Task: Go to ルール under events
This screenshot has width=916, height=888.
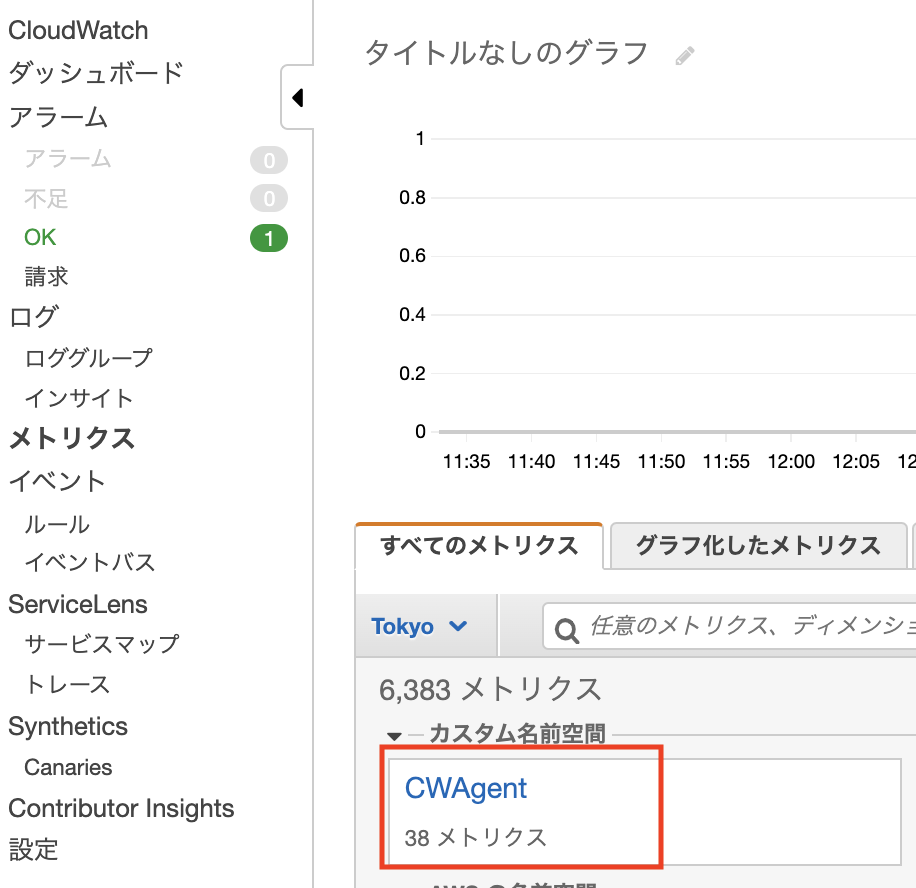Action: click(x=57, y=524)
